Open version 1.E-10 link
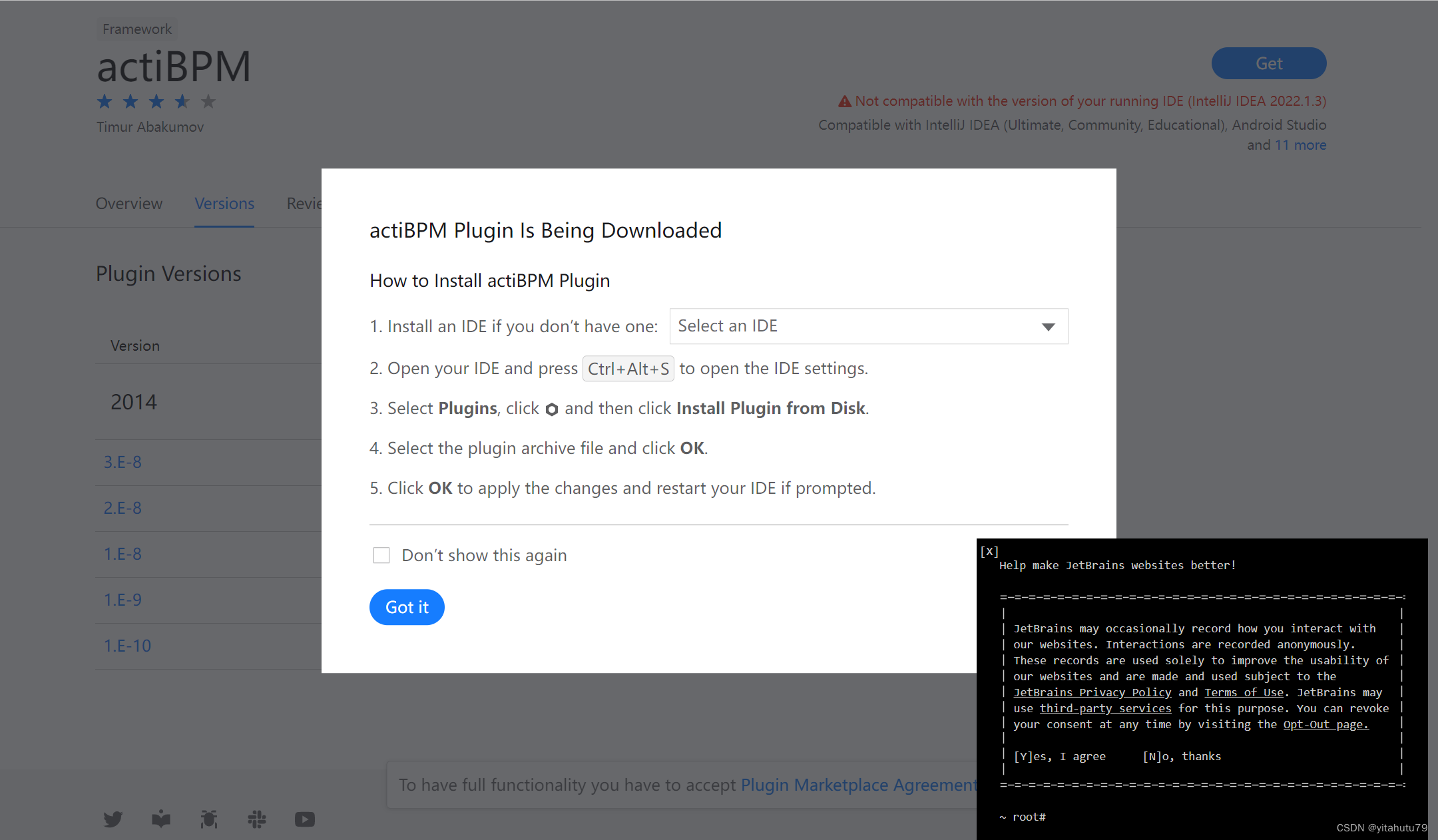 [127, 646]
